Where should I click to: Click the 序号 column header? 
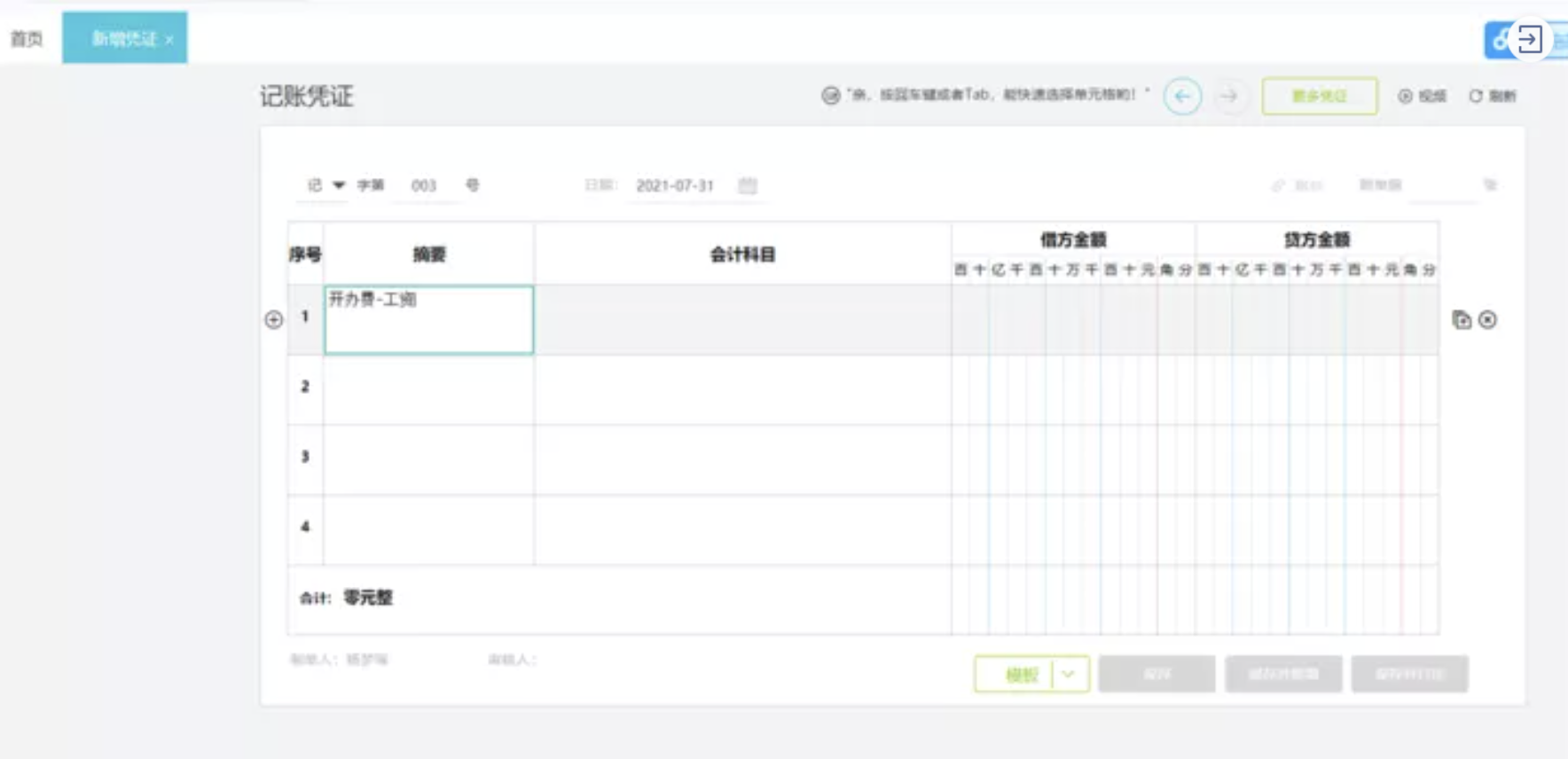(x=305, y=254)
